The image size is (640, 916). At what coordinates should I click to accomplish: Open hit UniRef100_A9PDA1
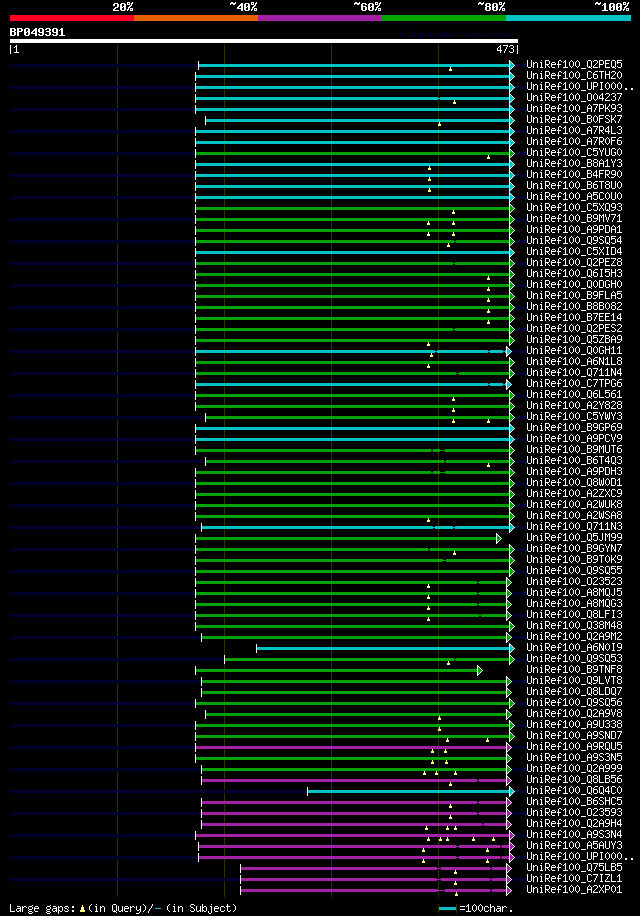[574, 230]
